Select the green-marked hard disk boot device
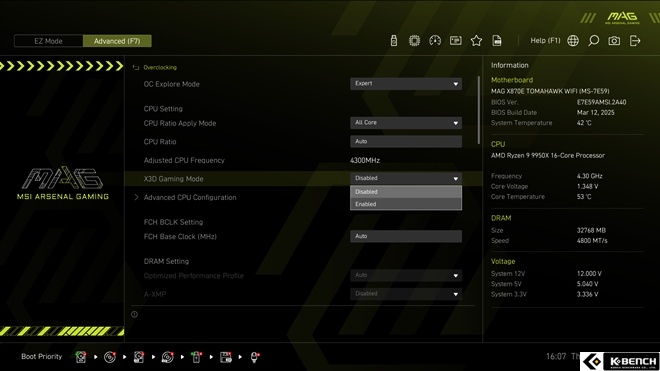The width and height of the screenshot is (660, 371). pos(81,357)
